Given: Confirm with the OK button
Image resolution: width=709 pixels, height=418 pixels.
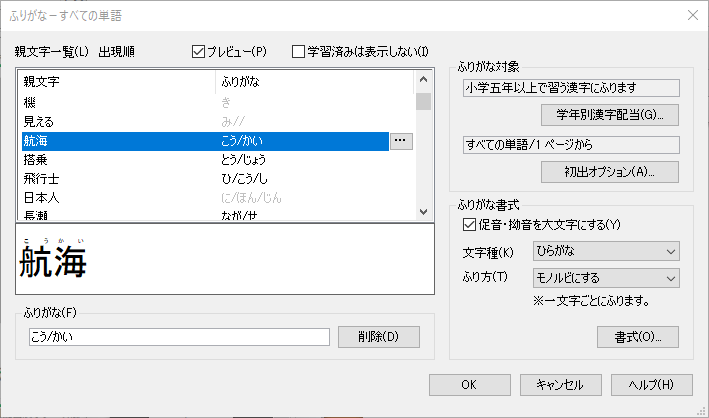Looking at the screenshot, I should (469, 384).
